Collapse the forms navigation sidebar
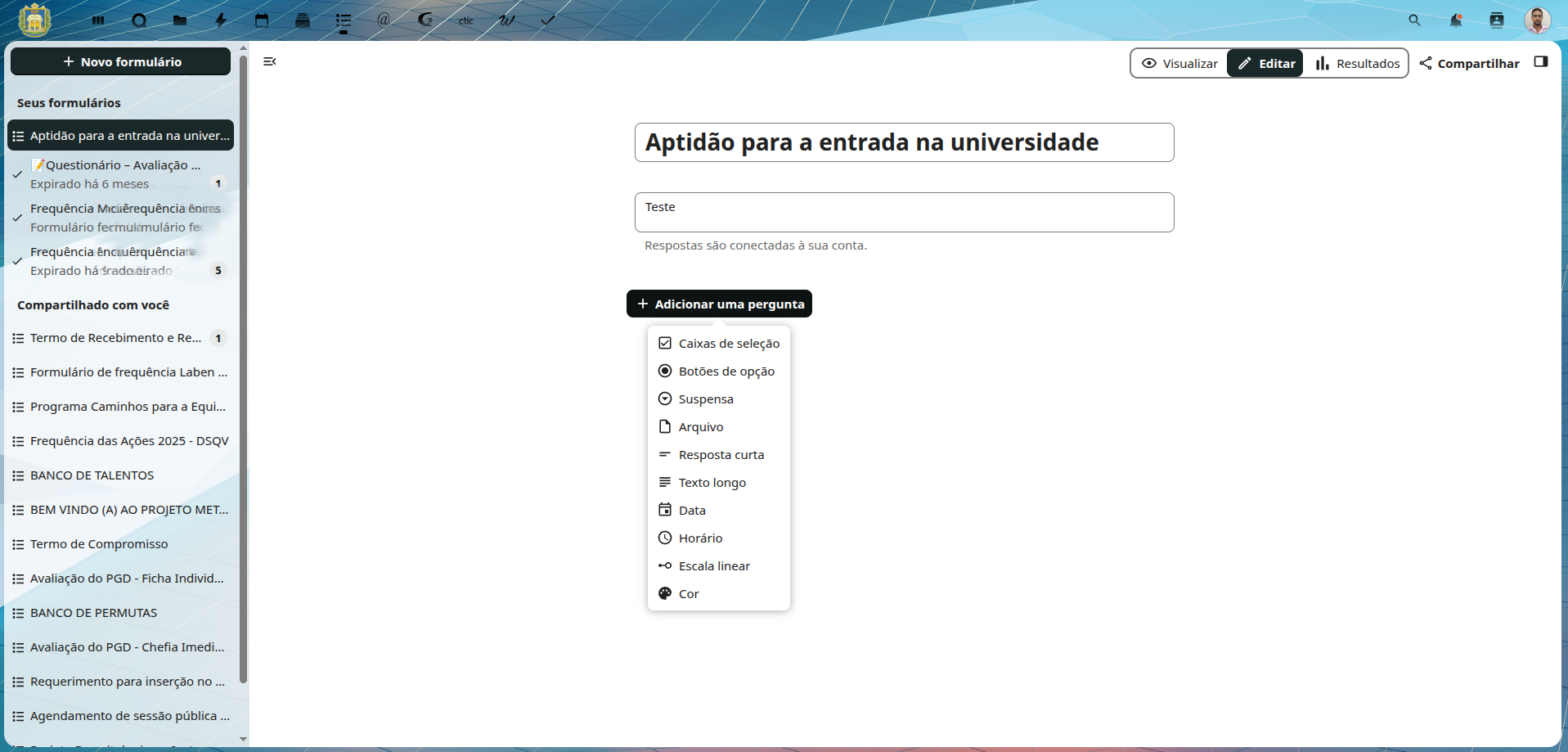Screen dimensions: 1568x752 tap(269, 61)
